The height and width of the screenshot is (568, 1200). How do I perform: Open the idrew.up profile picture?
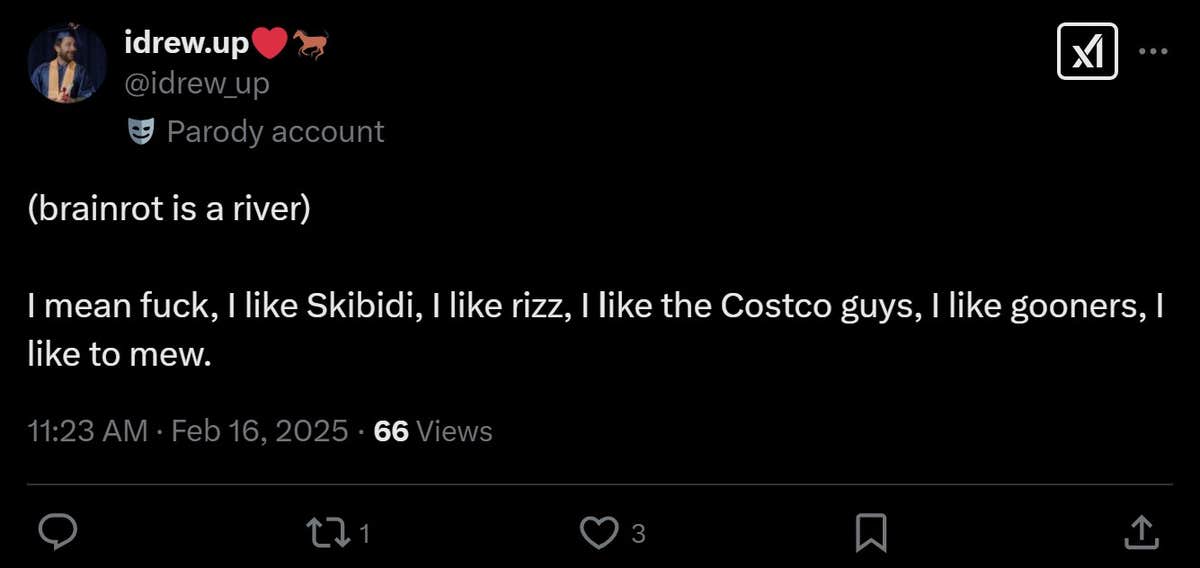point(67,64)
